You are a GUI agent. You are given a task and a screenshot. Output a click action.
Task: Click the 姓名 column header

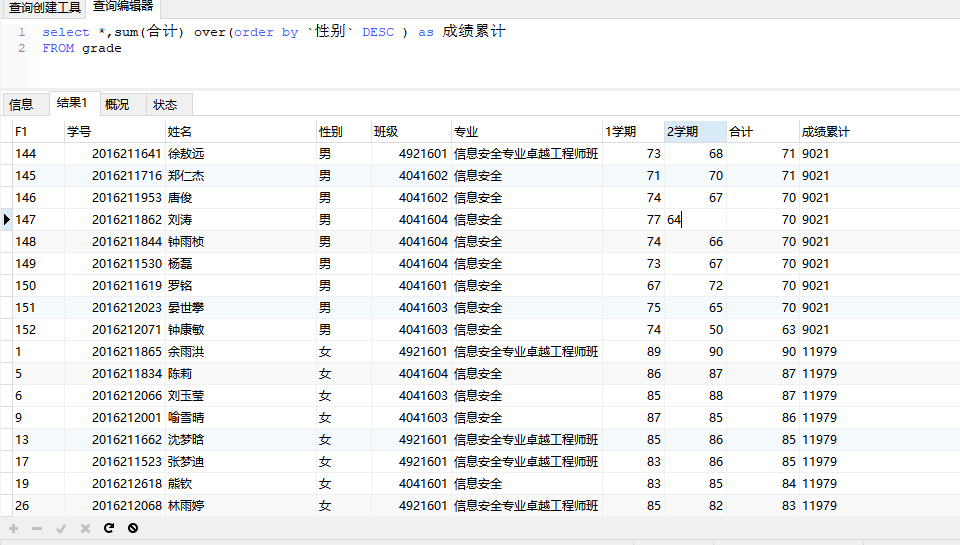click(241, 132)
